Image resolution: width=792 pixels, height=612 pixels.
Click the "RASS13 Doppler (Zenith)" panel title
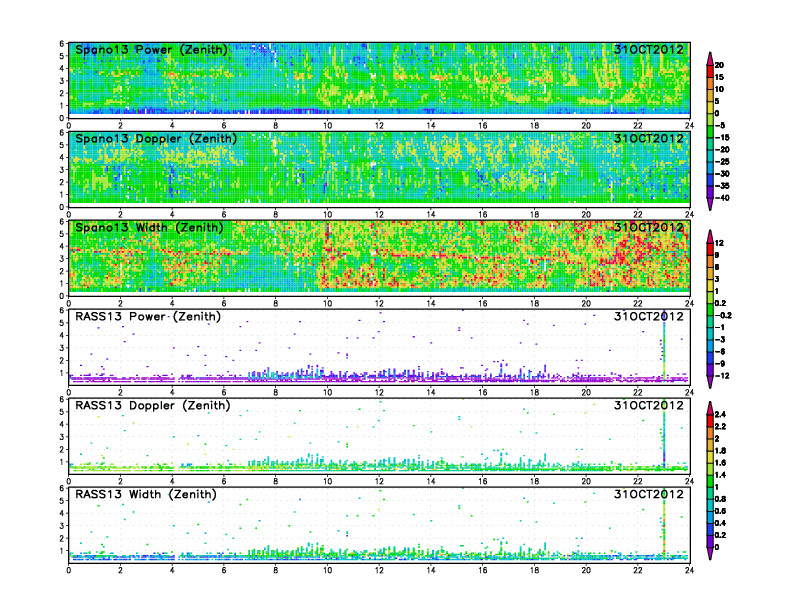click(152, 405)
